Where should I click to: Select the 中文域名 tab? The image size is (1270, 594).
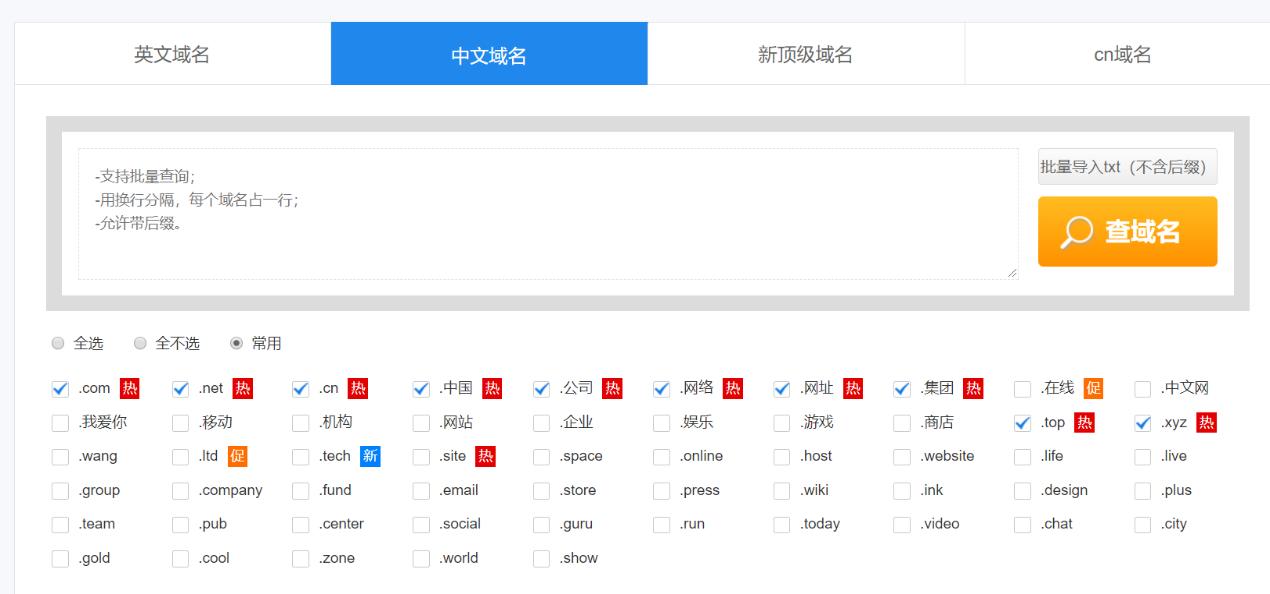coord(488,54)
